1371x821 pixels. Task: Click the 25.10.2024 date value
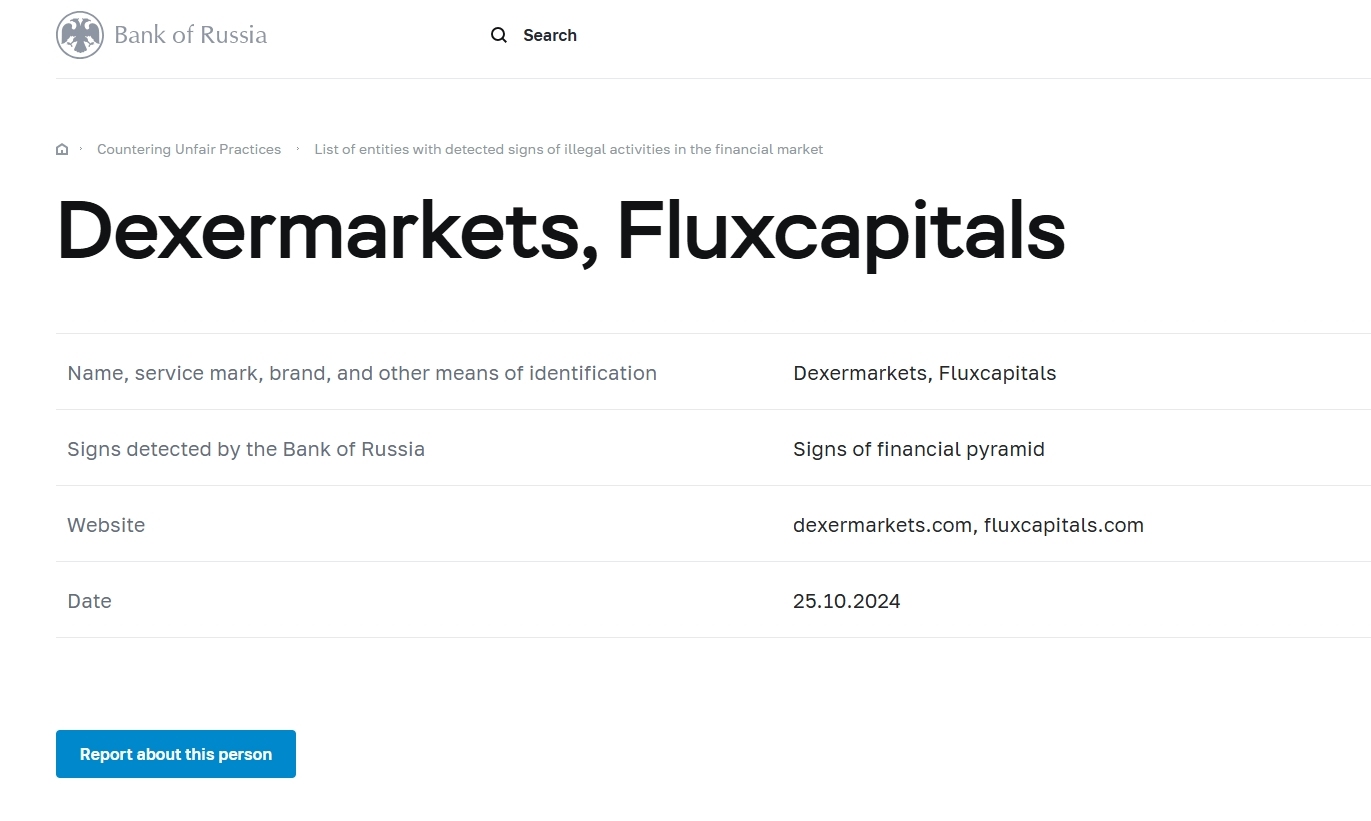846,601
